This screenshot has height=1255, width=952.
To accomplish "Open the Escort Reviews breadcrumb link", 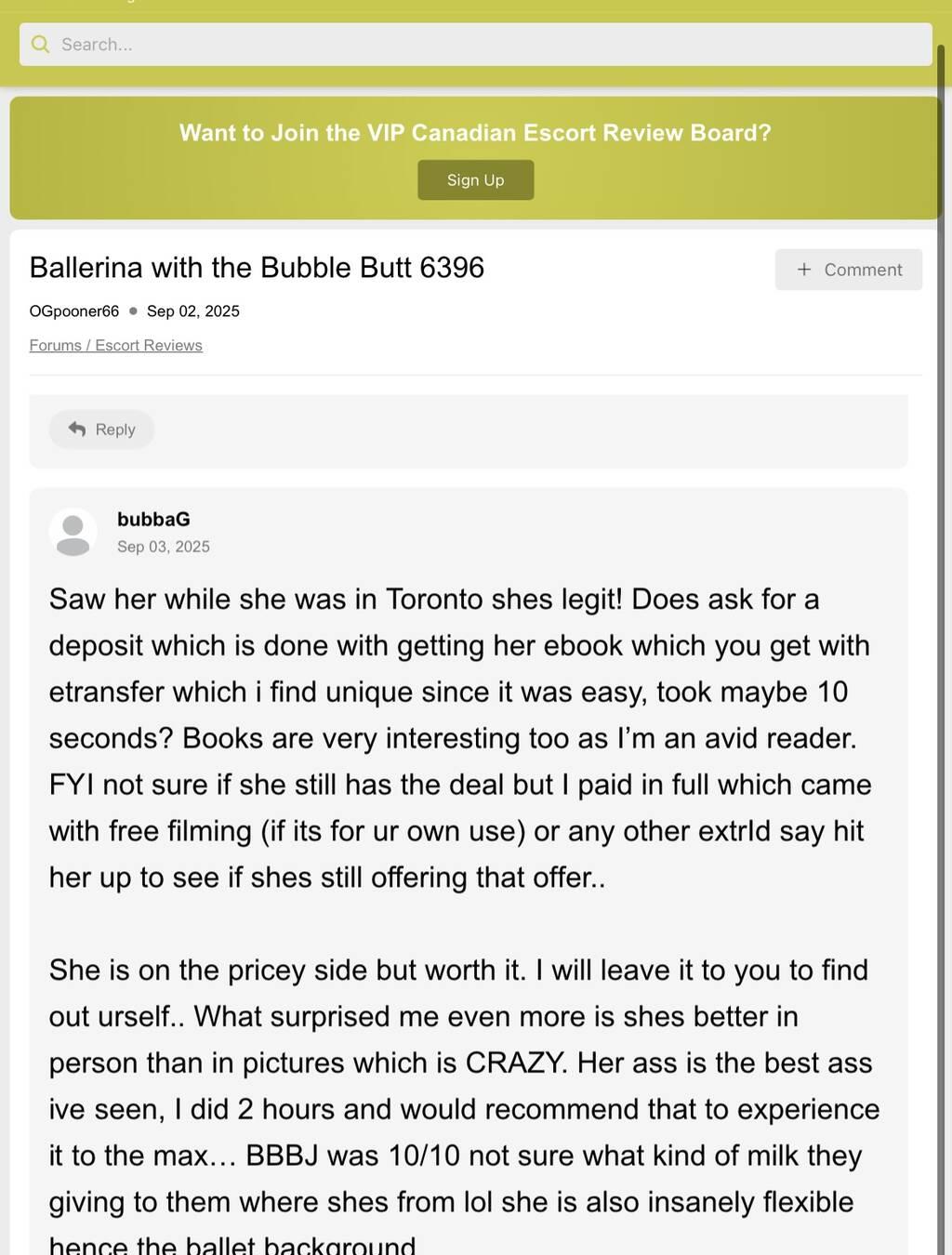I will 149,346.
